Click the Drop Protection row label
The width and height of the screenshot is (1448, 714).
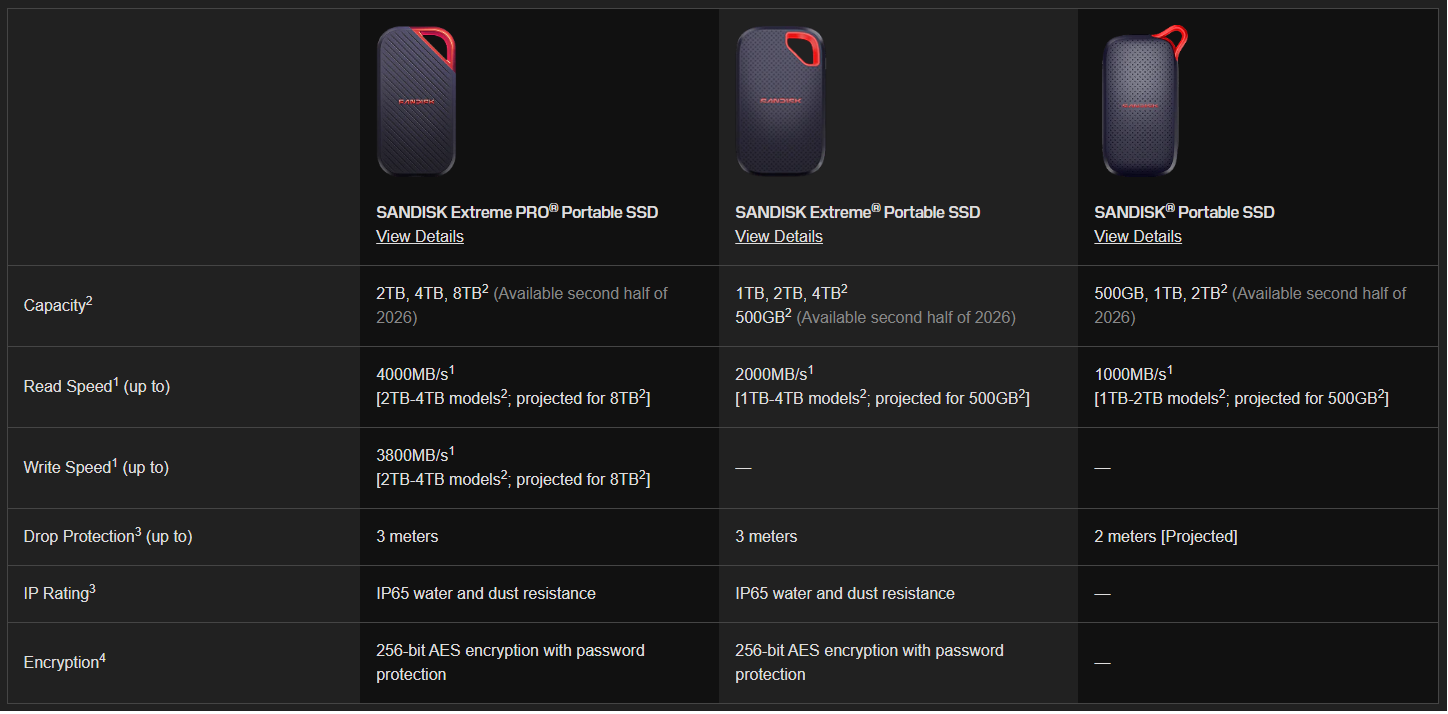pyautogui.click(x=108, y=537)
